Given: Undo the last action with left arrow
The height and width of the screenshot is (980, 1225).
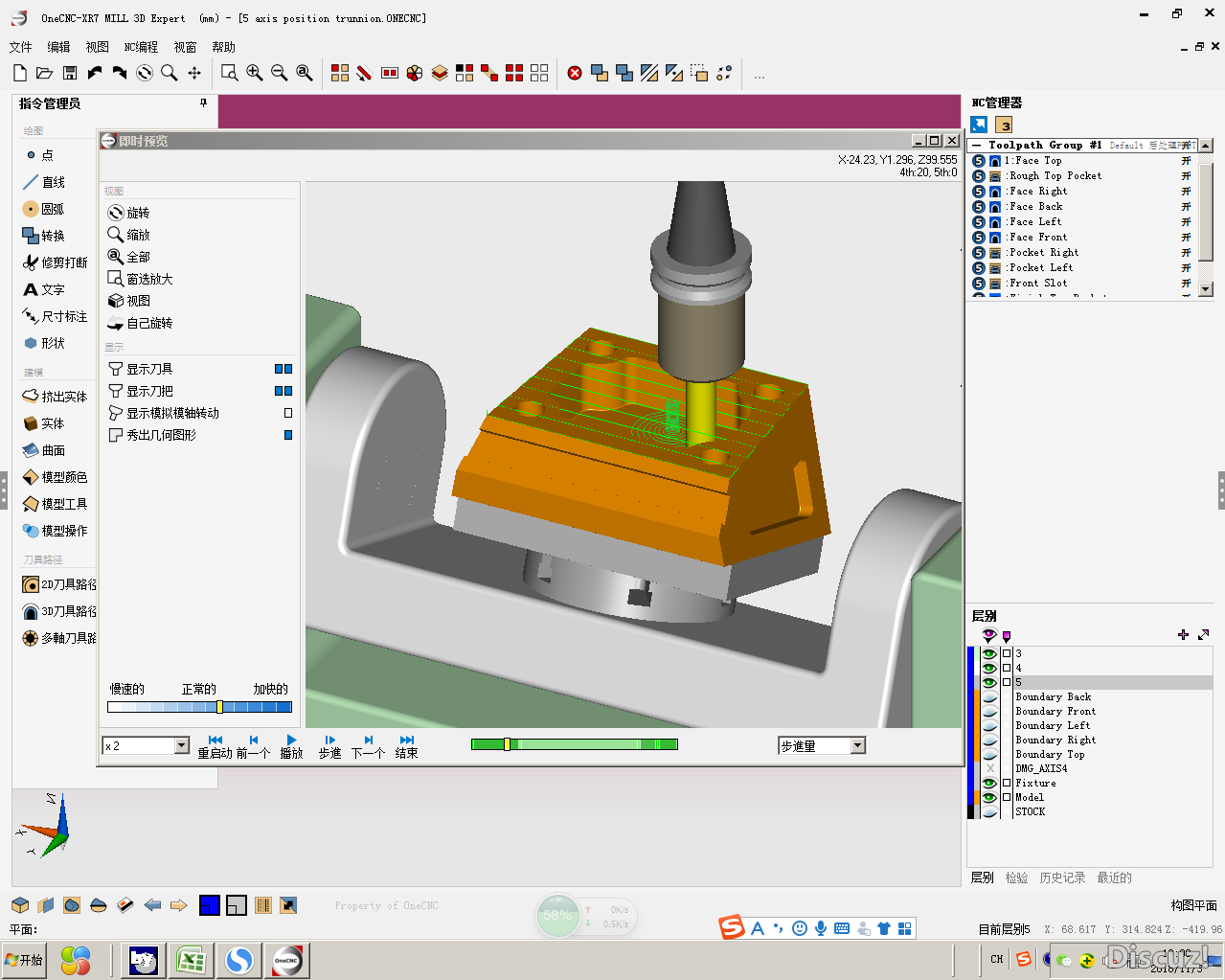Looking at the screenshot, I should [x=95, y=73].
